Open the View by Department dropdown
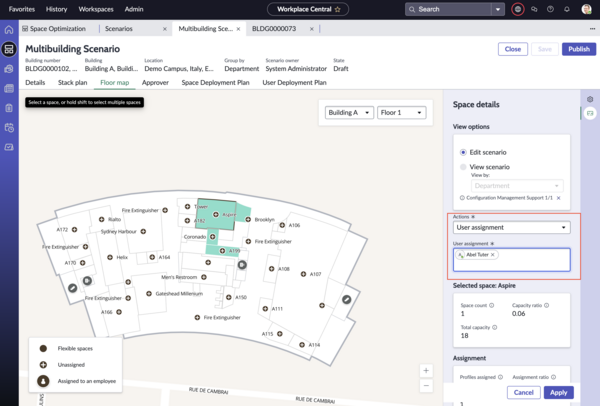This screenshot has height=406, width=600. click(x=517, y=186)
